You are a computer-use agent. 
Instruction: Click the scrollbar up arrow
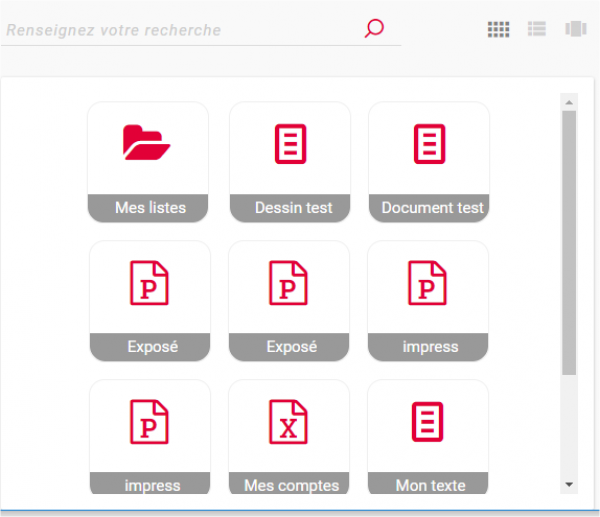pyautogui.click(x=569, y=102)
